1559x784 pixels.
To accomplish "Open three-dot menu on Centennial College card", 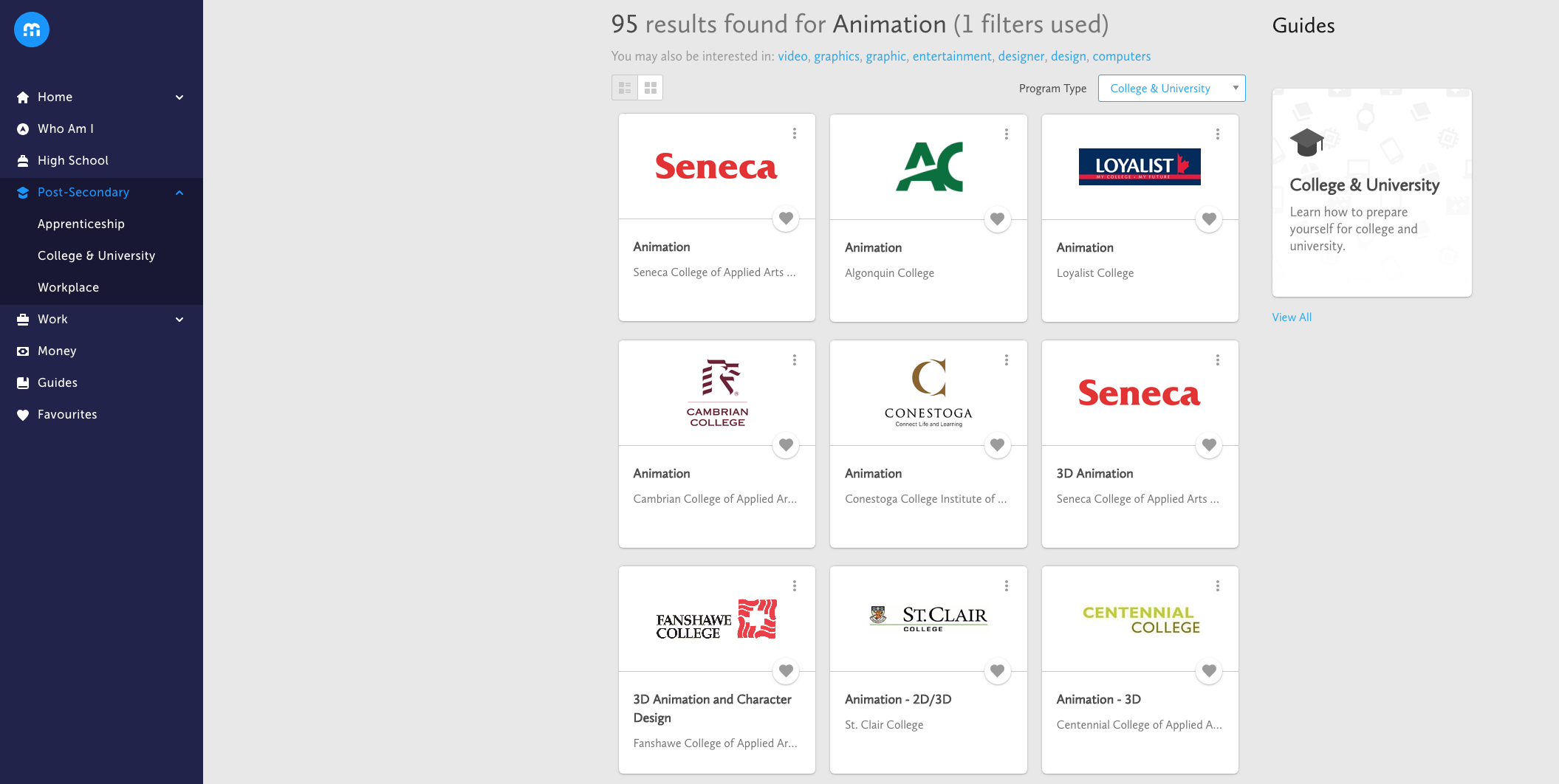I will click(x=1217, y=586).
